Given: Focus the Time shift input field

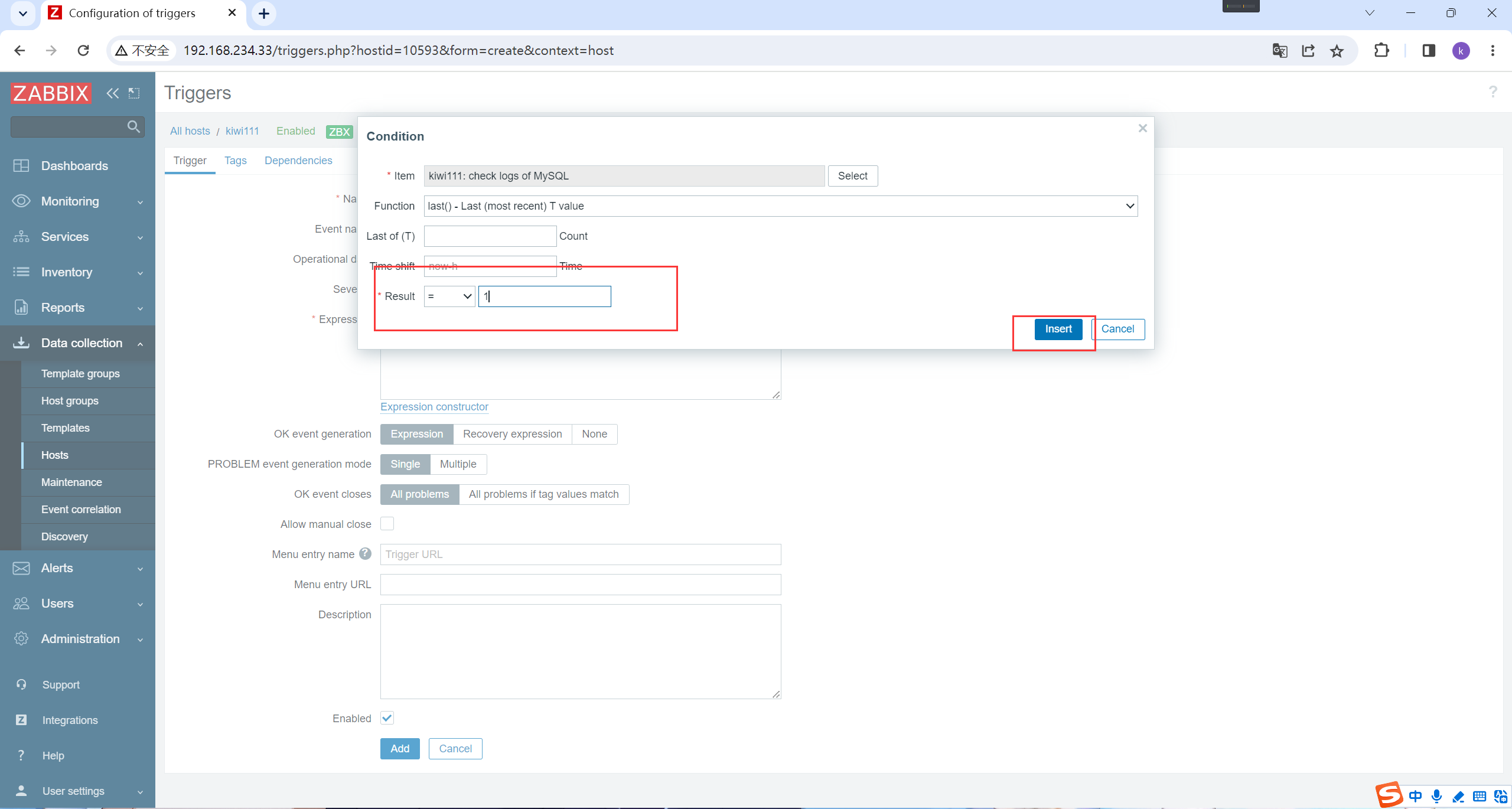Looking at the screenshot, I should [x=490, y=266].
